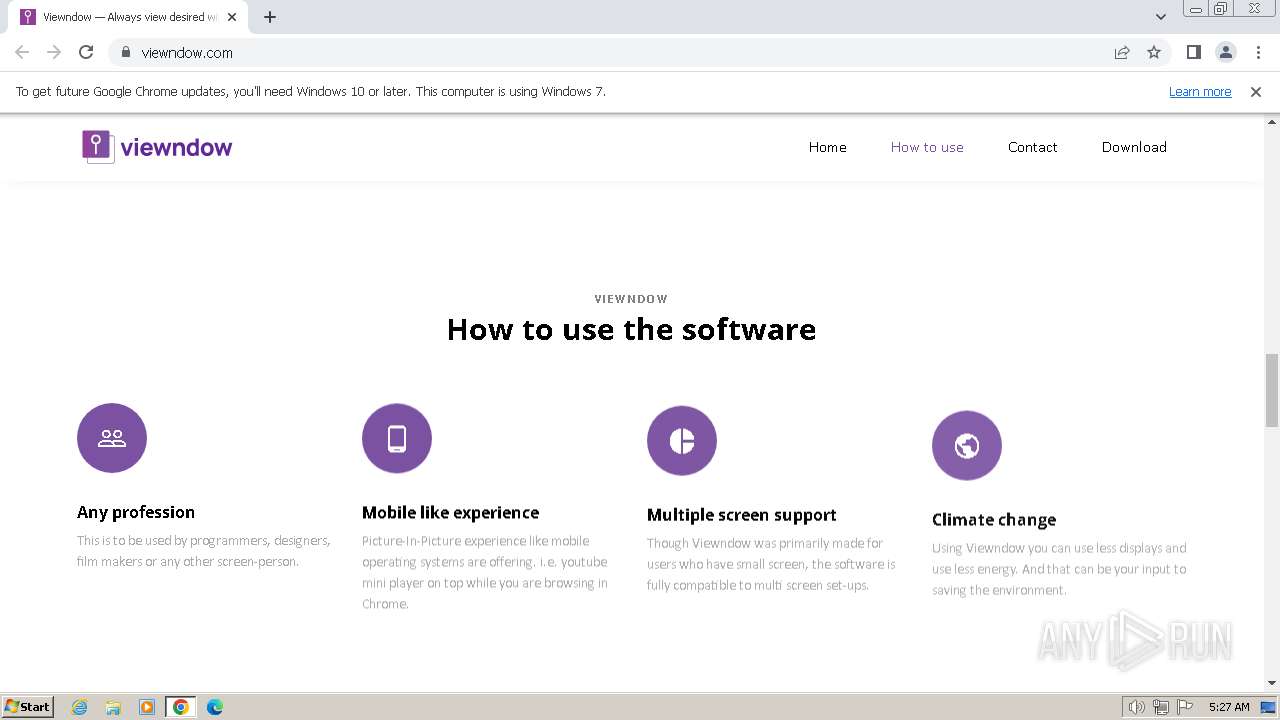Open File Explorer from the taskbar

[x=113, y=707]
